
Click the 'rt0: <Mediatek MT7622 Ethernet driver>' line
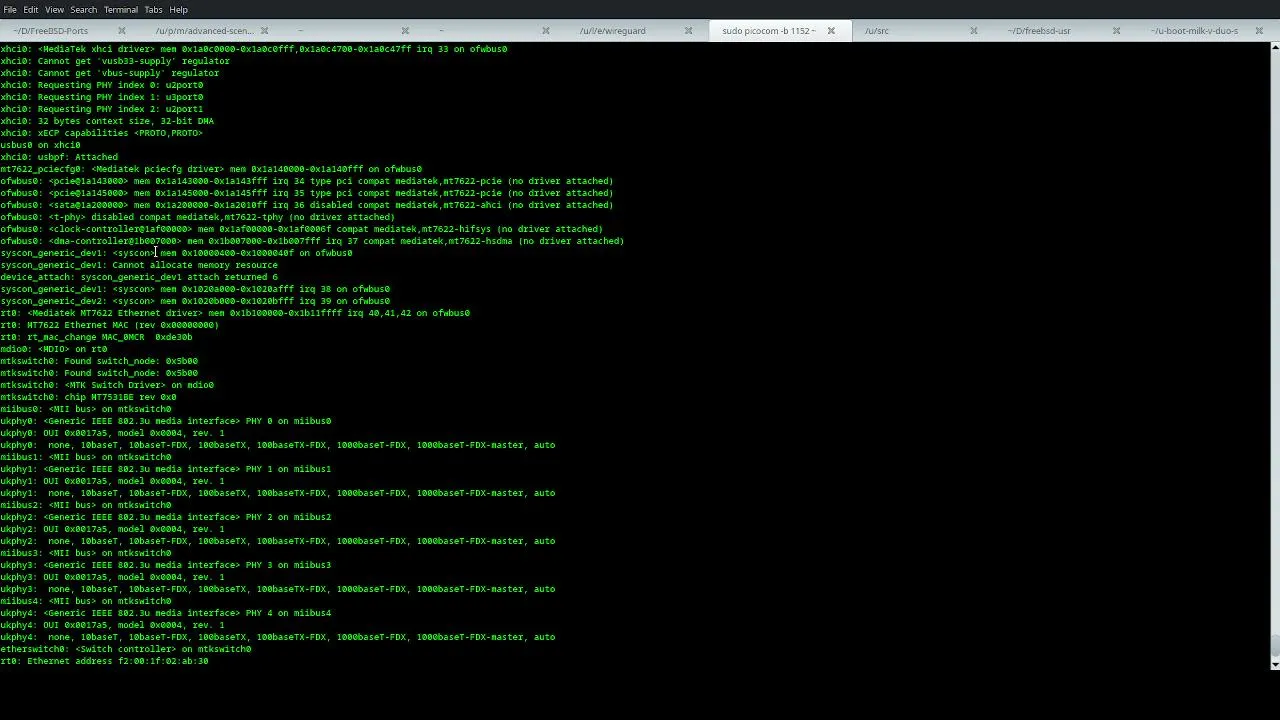235,313
